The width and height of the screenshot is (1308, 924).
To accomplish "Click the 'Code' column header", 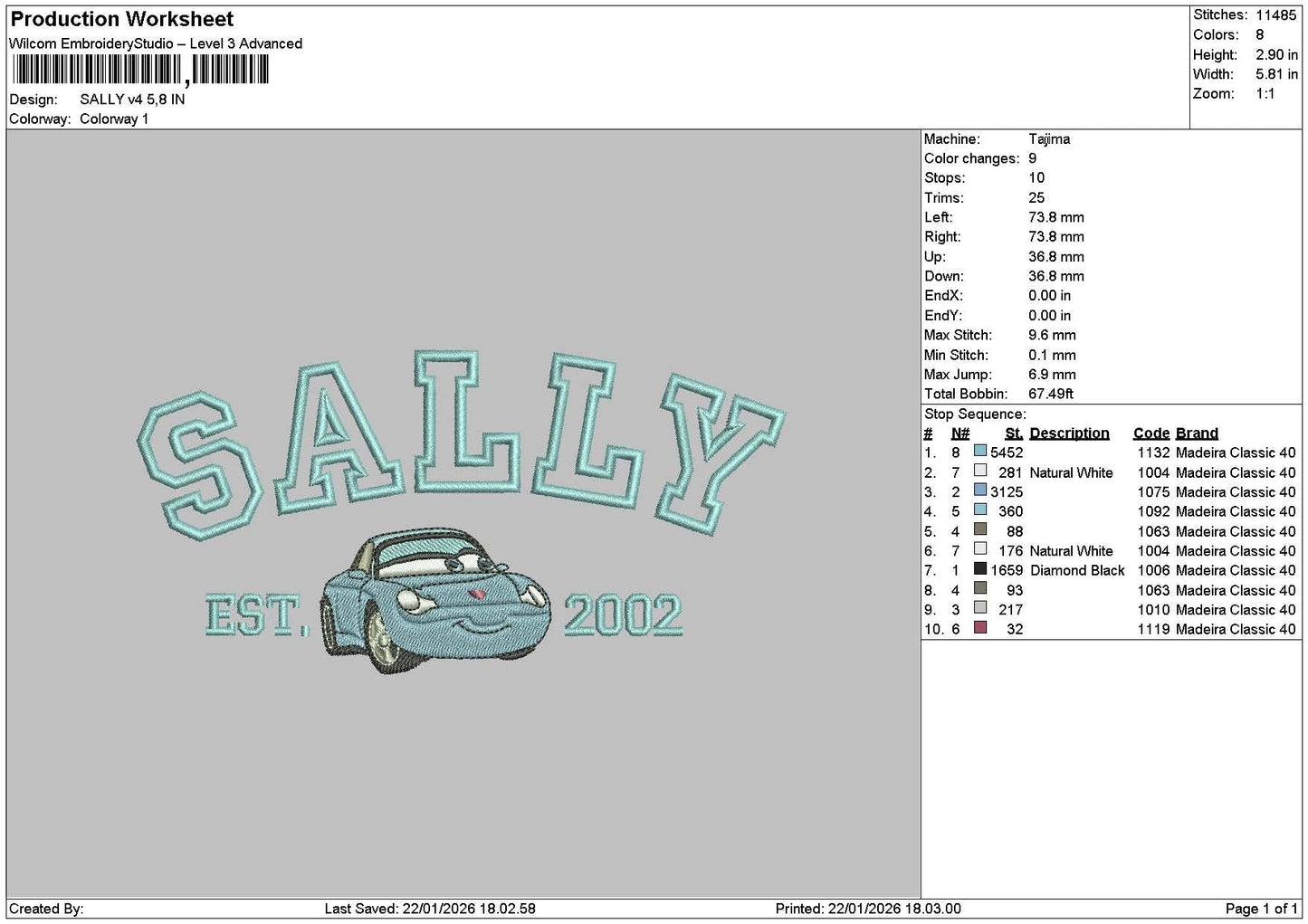I will [x=1151, y=433].
